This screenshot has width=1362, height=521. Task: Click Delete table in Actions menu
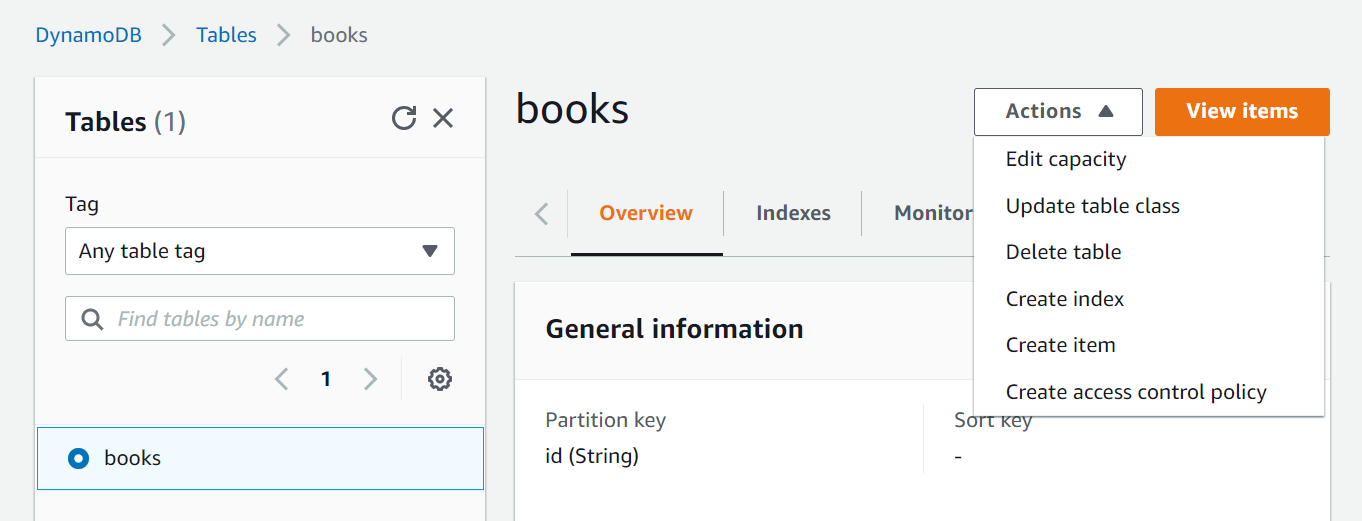(1063, 252)
